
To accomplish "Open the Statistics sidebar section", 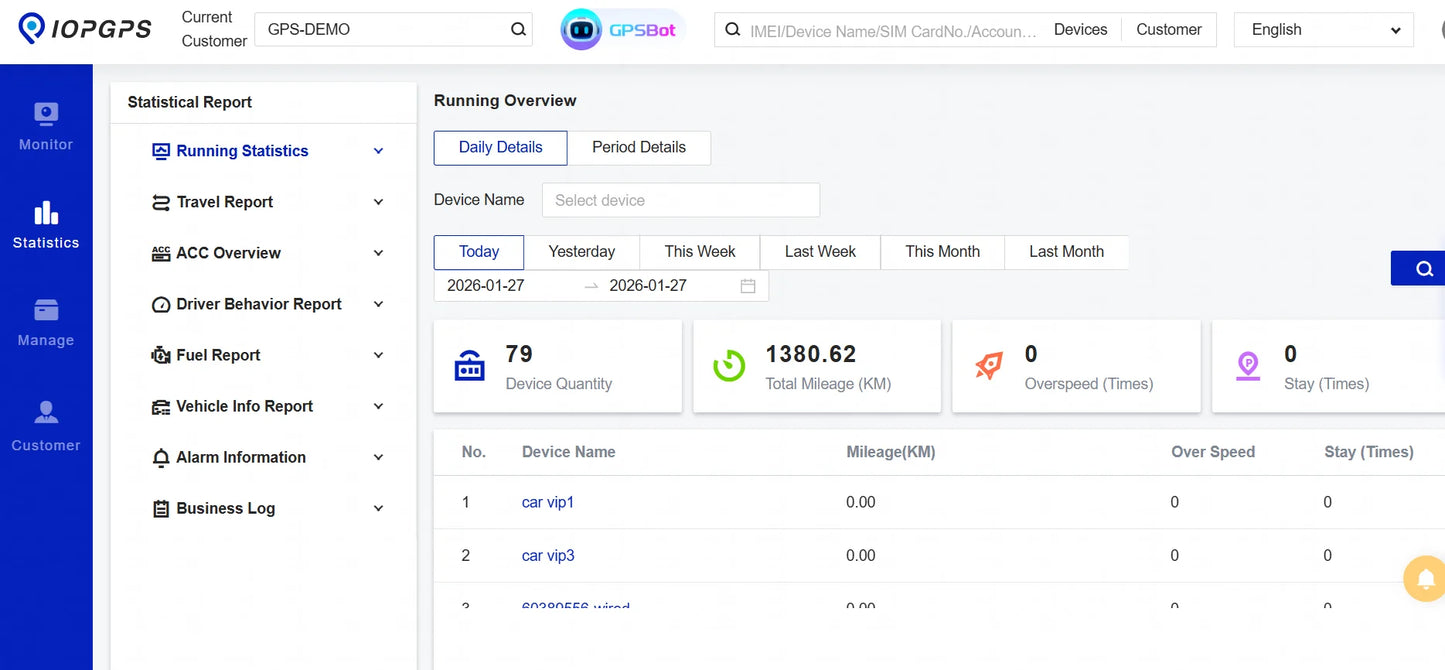I will pyautogui.click(x=46, y=225).
